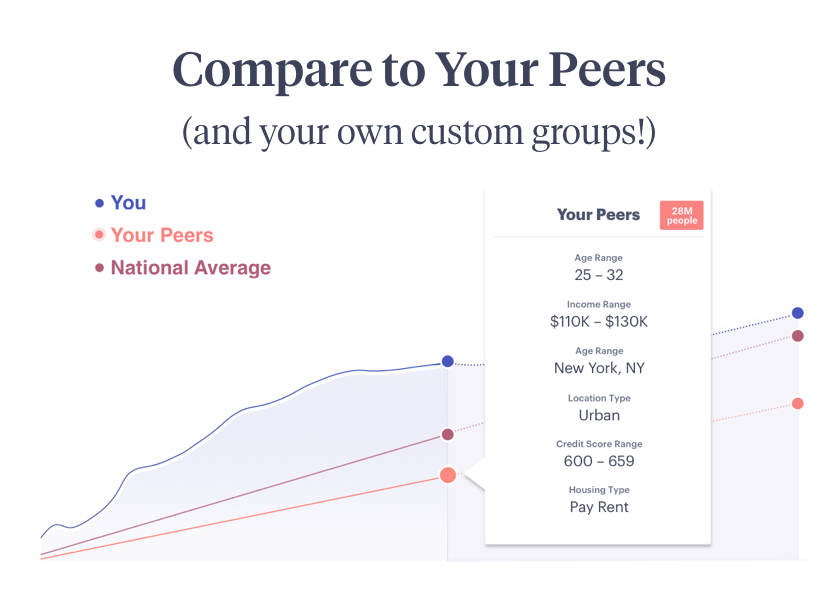The image size is (840, 600).
Task: Select the coral Your Peers mid-chart marker
Action: (x=448, y=475)
